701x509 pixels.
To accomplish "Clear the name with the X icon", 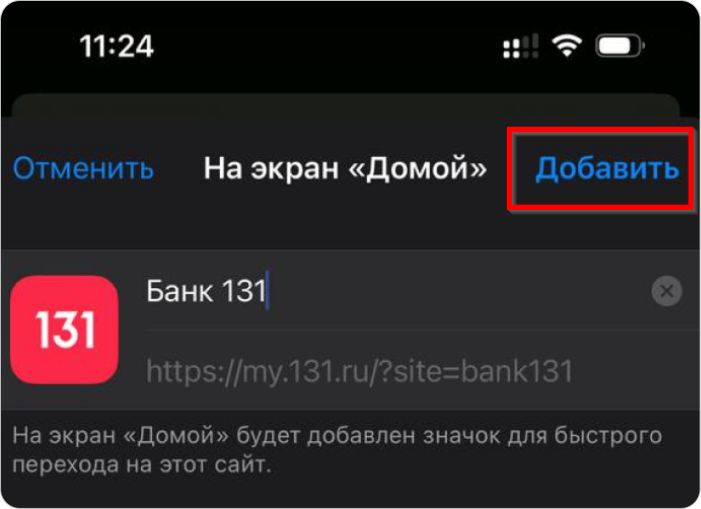I will point(666,291).
